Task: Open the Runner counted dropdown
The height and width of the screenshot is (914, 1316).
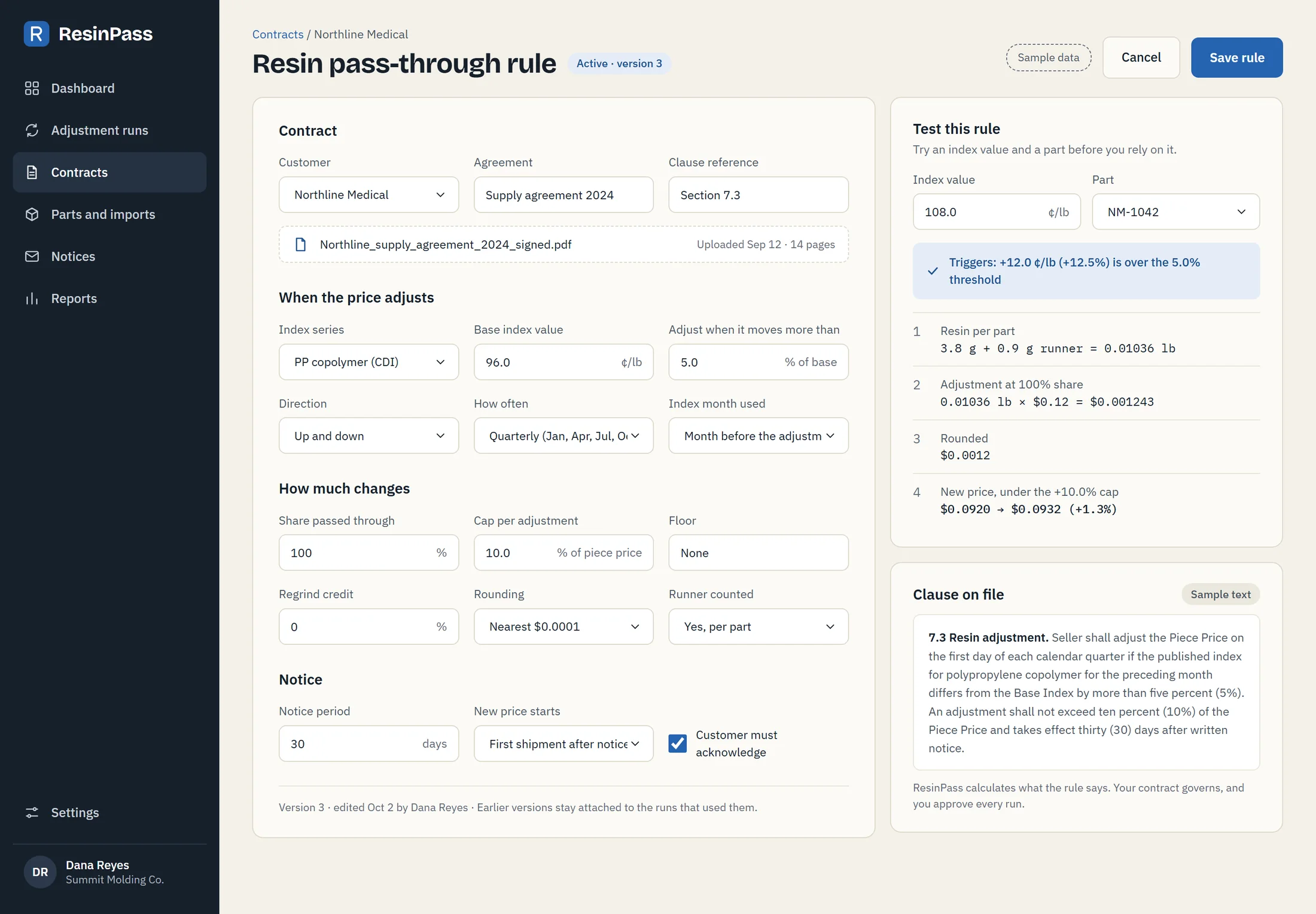Action: tap(758, 627)
